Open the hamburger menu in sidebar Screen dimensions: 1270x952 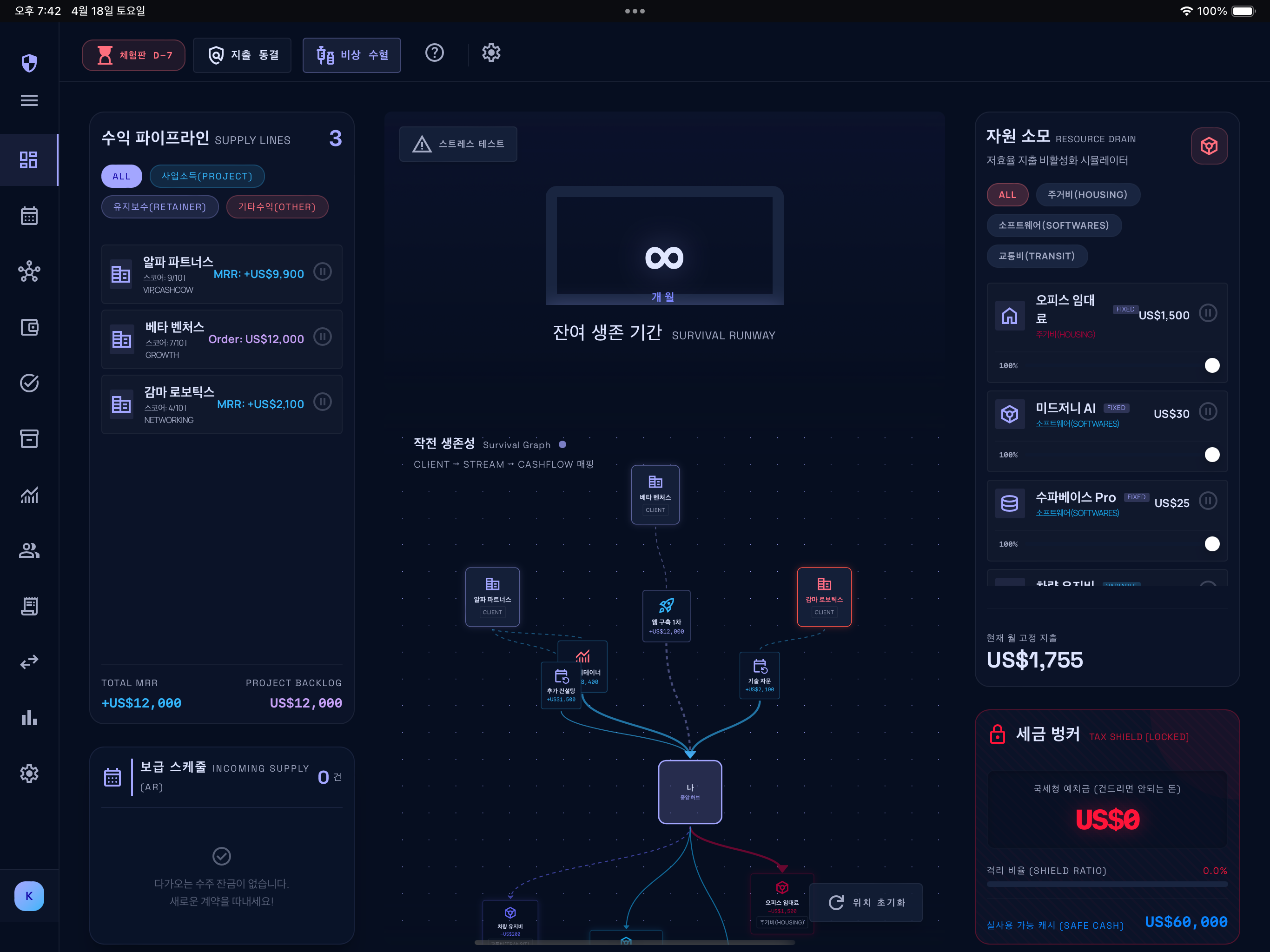tap(29, 100)
